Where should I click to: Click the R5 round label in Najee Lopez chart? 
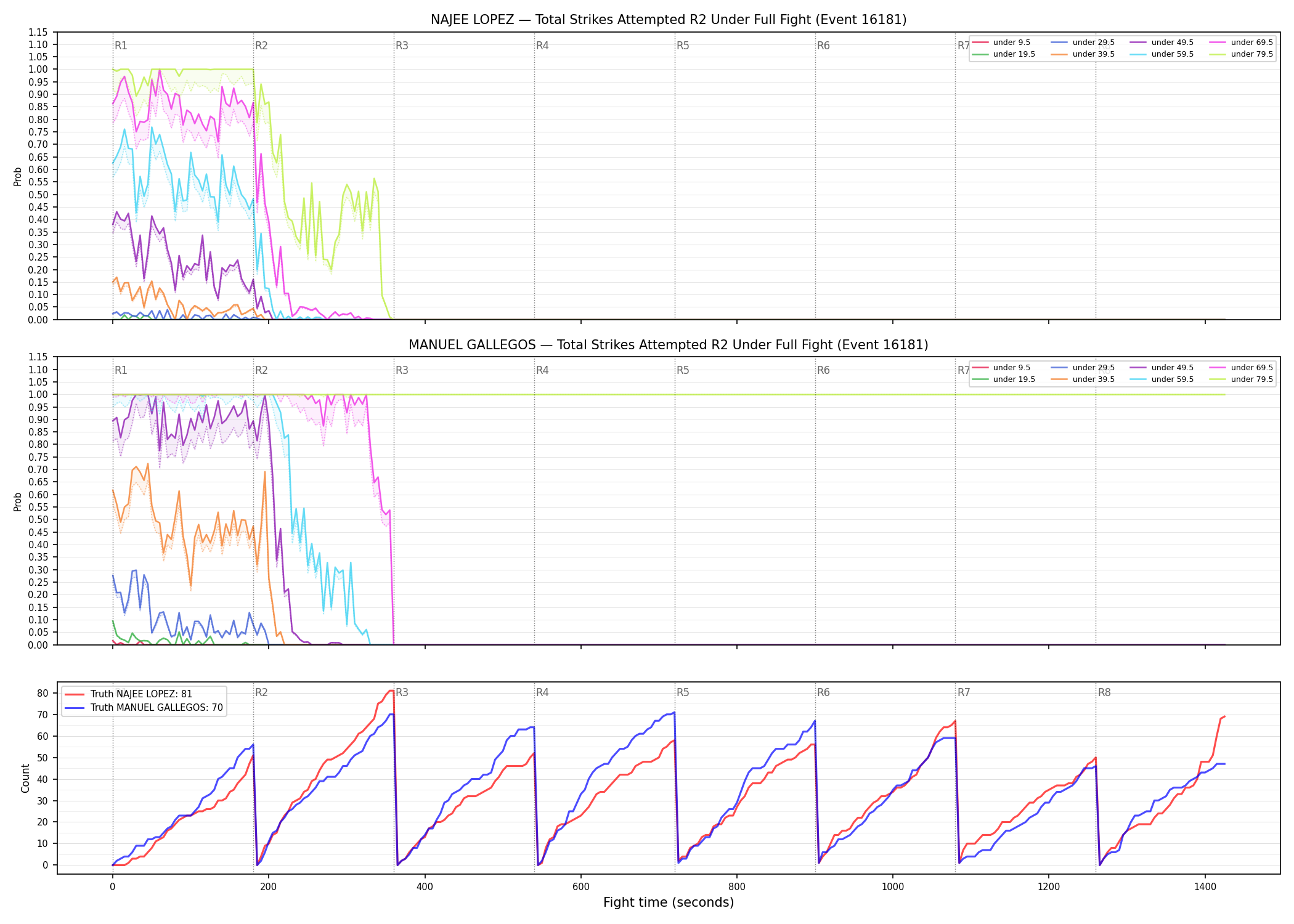coord(683,46)
